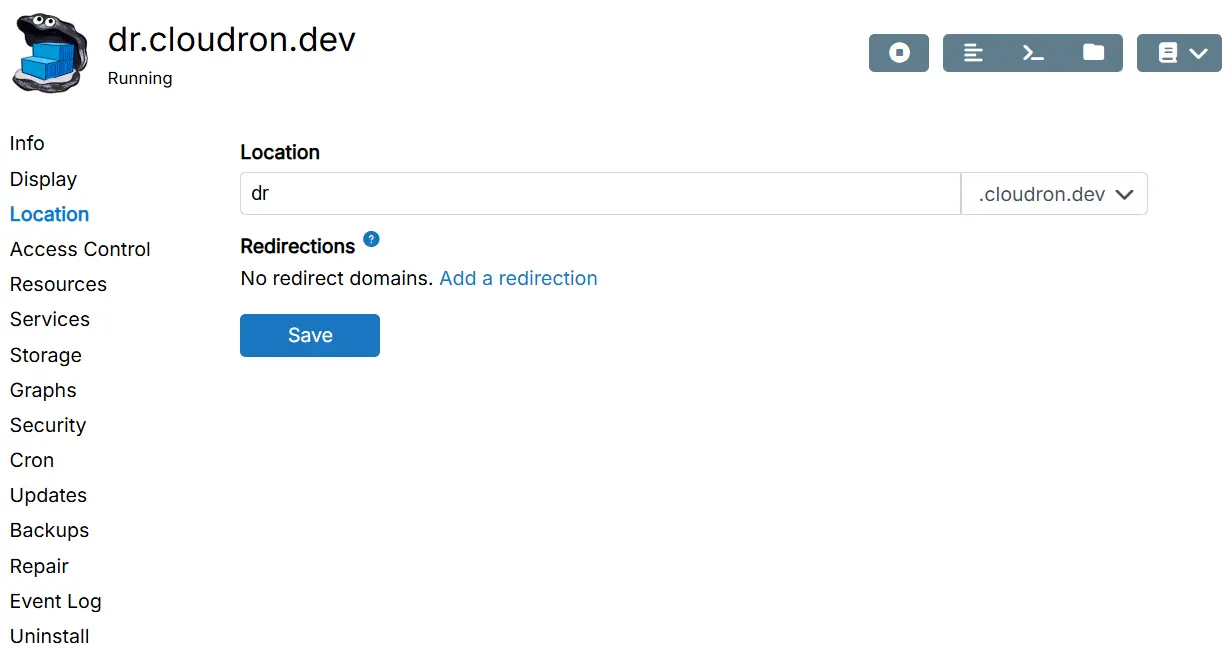
Task: Expand the .cloudron.dev domain dropdown
Action: [1054, 194]
